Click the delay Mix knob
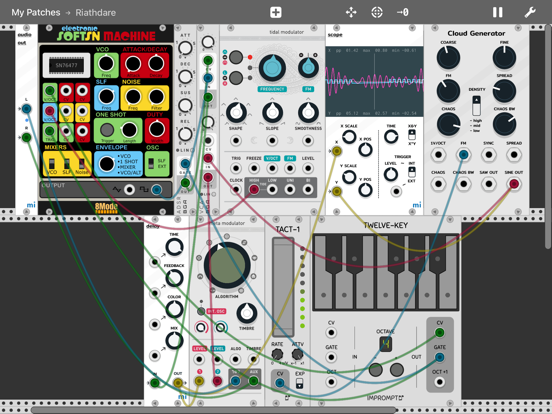 pyautogui.click(x=174, y=340)
